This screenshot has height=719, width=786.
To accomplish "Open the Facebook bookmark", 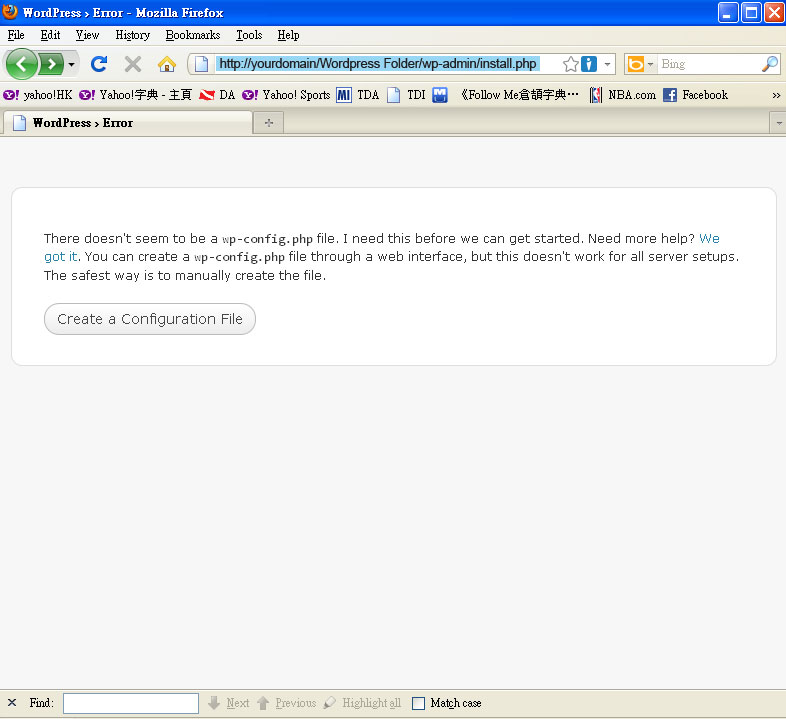I will pyautogui.click(x=695, y=95).
